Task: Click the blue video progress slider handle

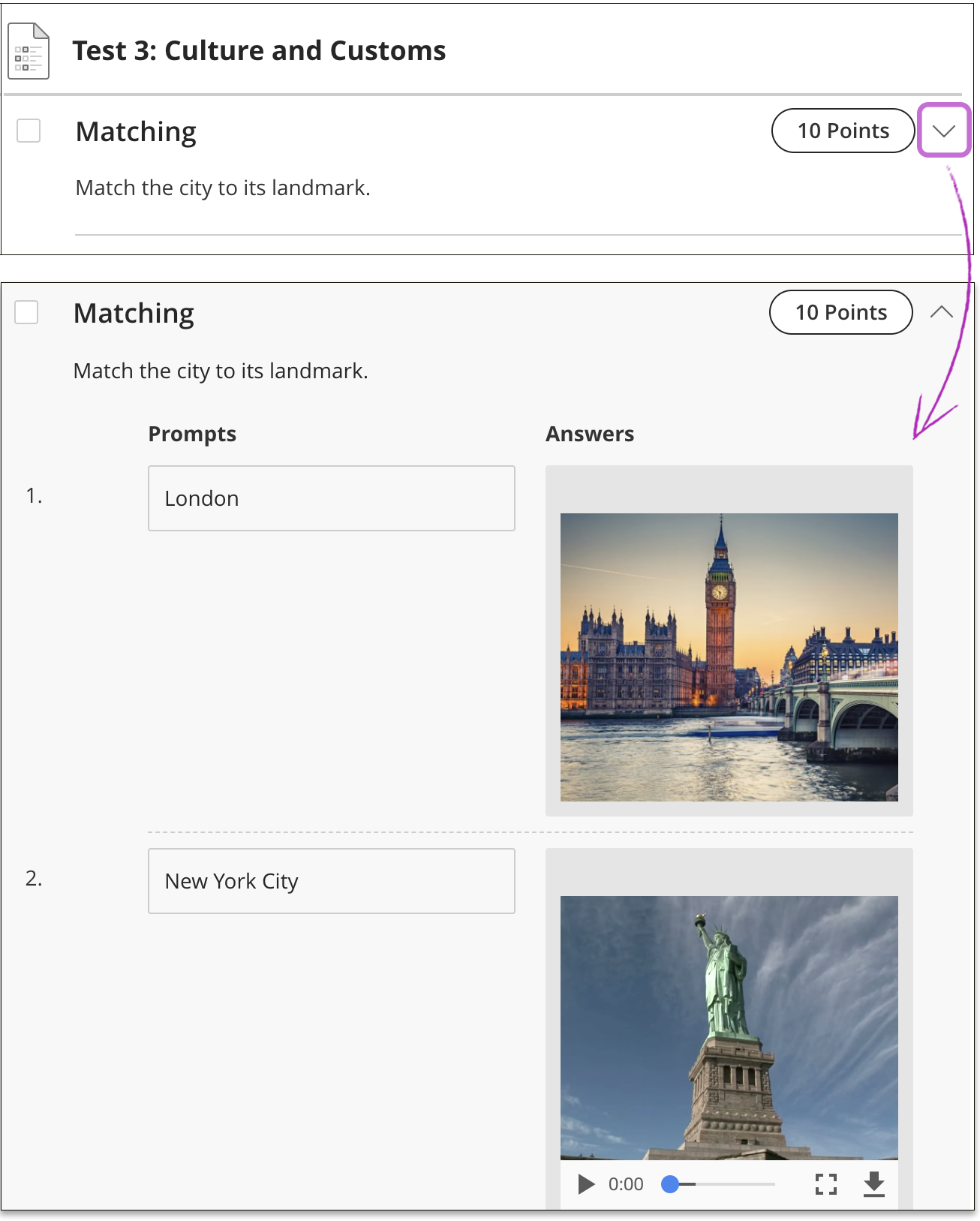Action: pyautogui.click(x=670, y=1184)
